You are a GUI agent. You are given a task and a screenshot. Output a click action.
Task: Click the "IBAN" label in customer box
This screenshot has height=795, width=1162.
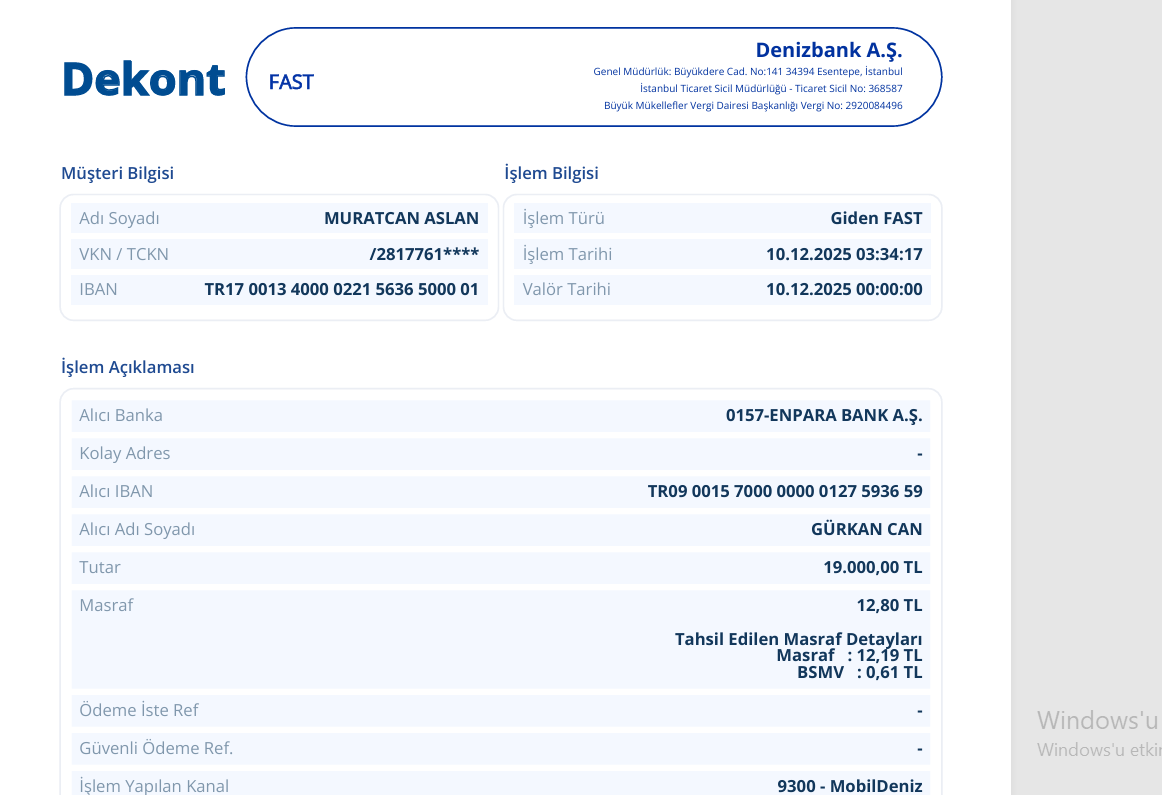pyautogui.click(x=98, y=290)
